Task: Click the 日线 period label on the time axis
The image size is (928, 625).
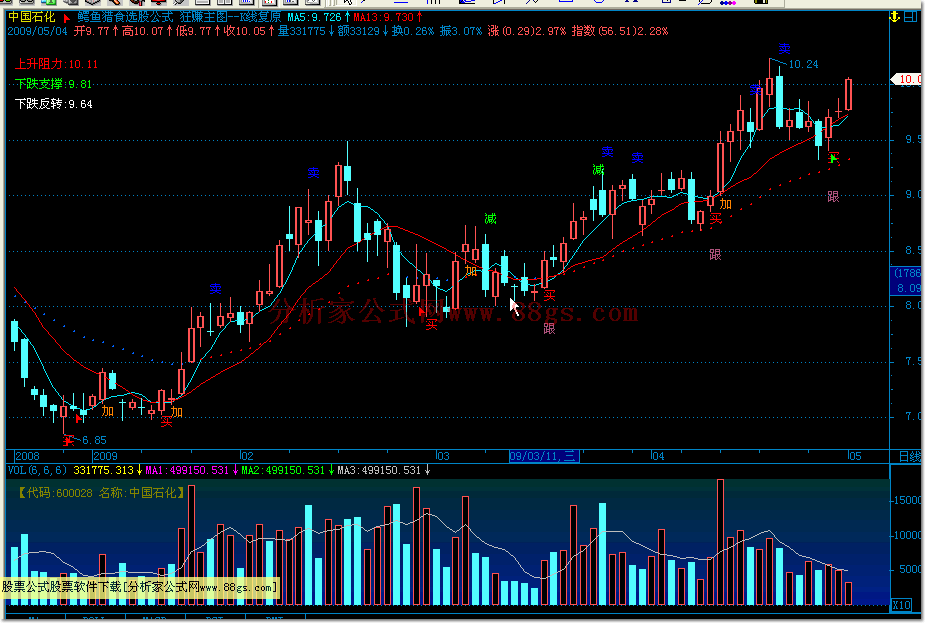Action: pos(910,456)
